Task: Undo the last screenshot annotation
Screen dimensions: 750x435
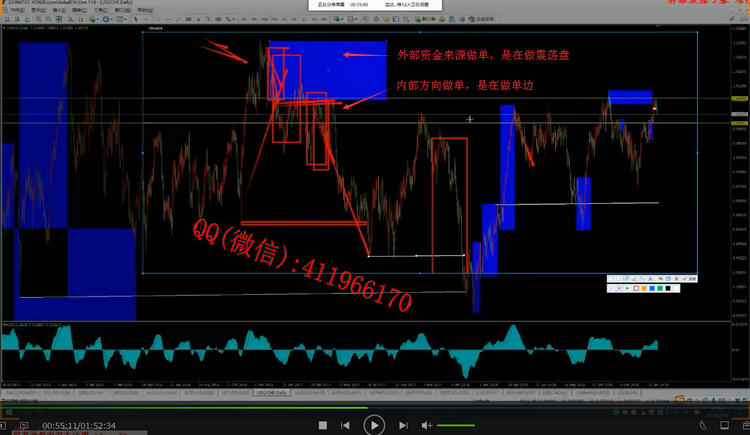Action: pyautogui.click(x=660, y=279)
